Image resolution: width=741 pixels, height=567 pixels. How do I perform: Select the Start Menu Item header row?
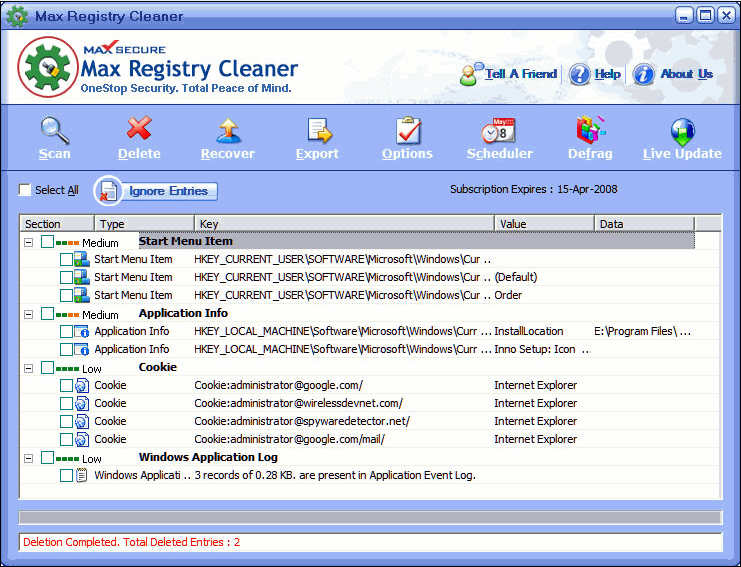(x=416, y=241)
